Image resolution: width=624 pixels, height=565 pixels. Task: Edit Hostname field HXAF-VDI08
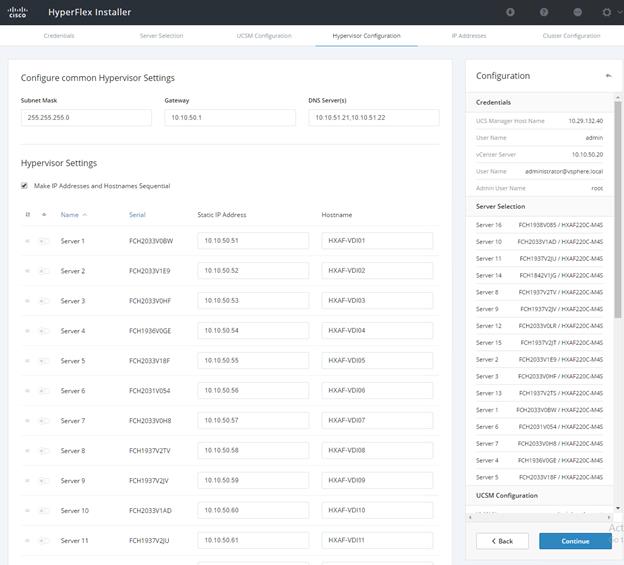[x=377, y=450]
